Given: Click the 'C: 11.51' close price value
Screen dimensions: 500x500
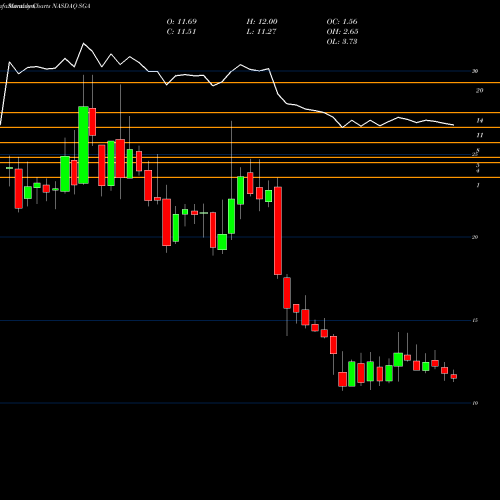Looking at the screenshot, I should point(181,32).
